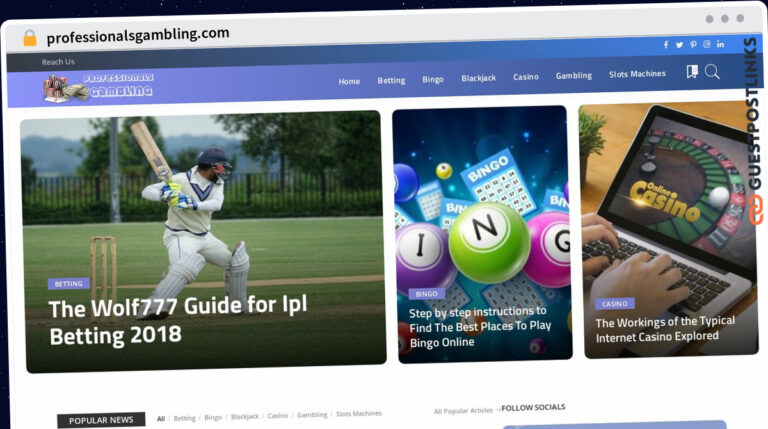Open the Pinterest social icon
This screenshot has height=429, width=768.
pyautogui.click(x=693, y=44)
